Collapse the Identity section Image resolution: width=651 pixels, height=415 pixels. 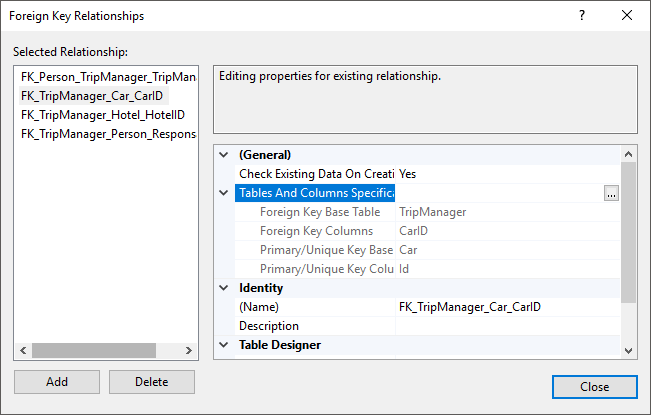tap(224, 288)
